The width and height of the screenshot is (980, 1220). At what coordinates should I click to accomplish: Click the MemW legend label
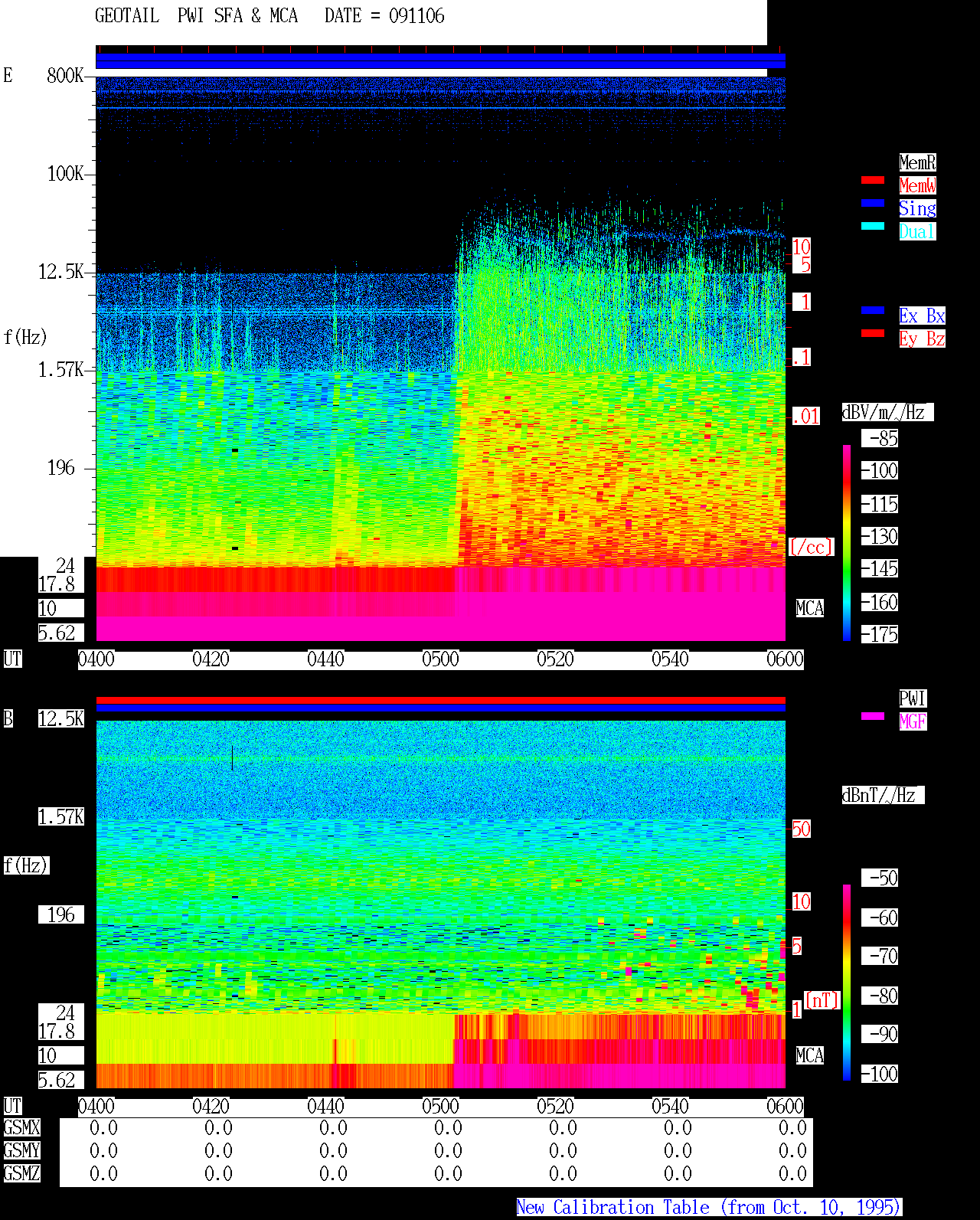(x=917, y=185)
